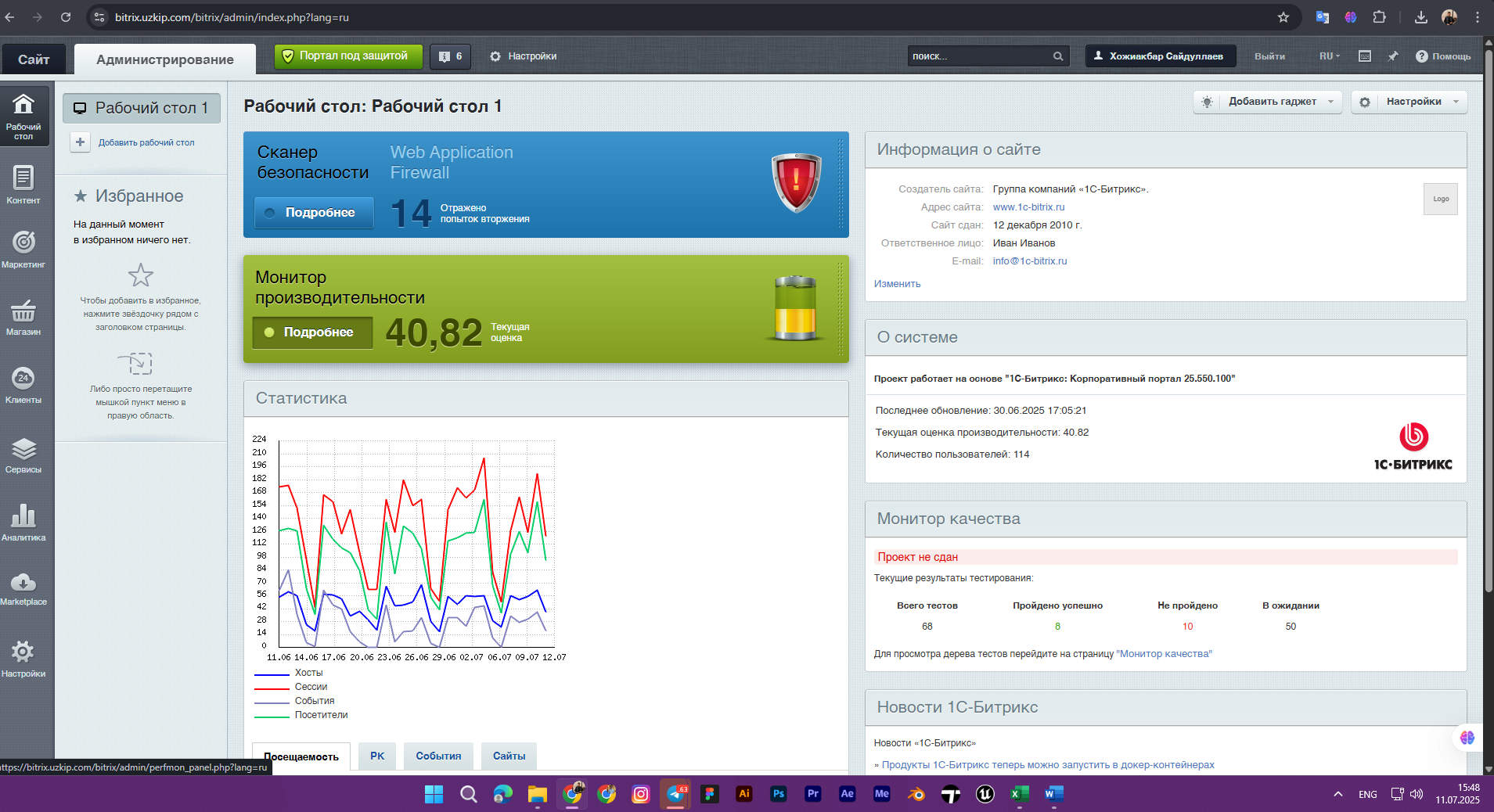
Task: Open the Магазин sidebar section
Action: (23, 317)
